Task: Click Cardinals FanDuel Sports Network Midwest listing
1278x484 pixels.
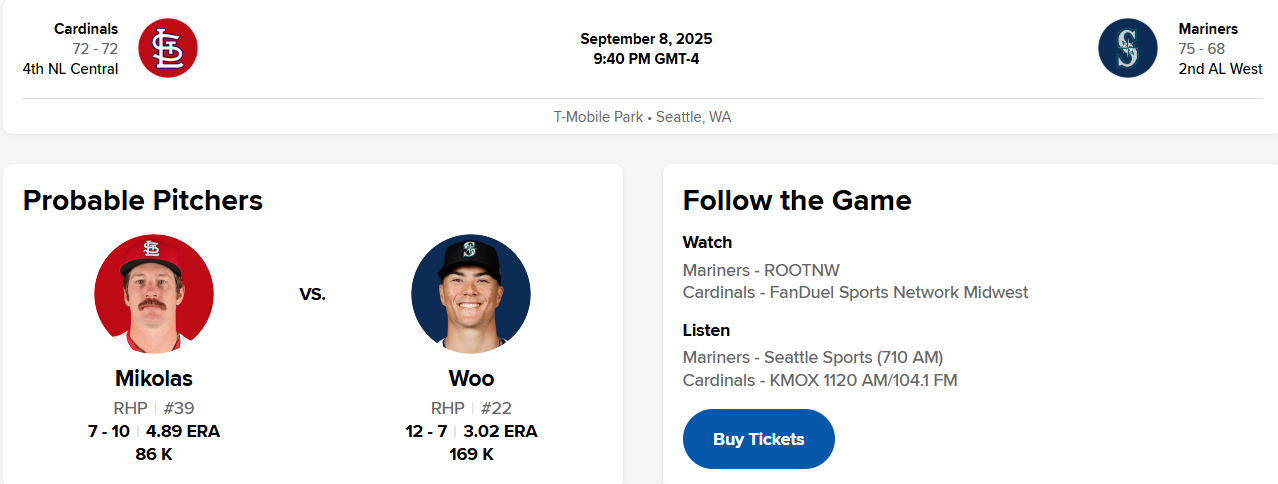Action: point(855,292)
